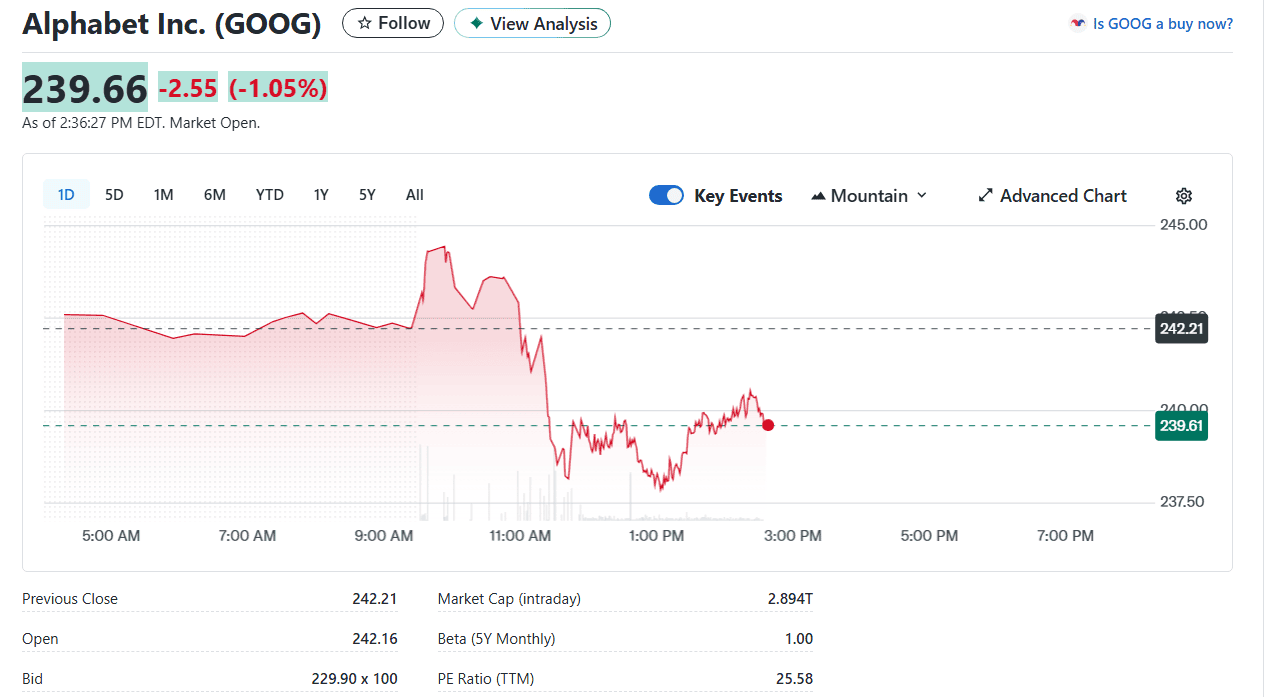The image size is (1264, 697).
Task: Click the 9:00 AM time axis label
Action: click(384, 536)
